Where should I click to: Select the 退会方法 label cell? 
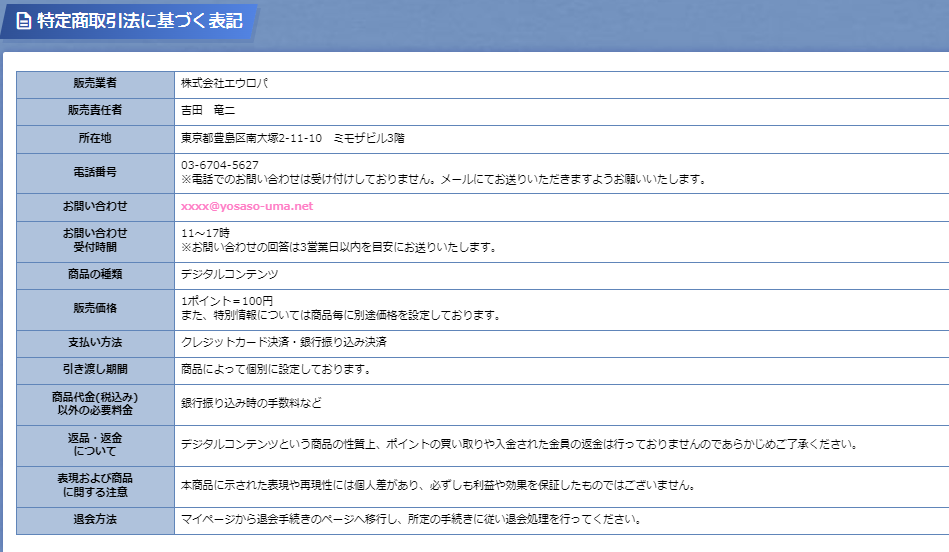tap(95, 520)
